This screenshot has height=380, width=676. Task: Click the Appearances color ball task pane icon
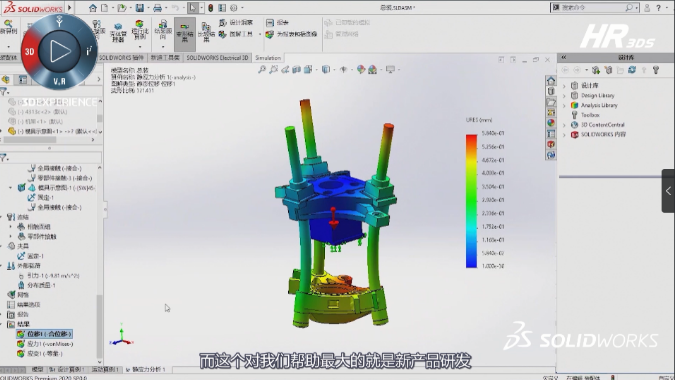551,123
